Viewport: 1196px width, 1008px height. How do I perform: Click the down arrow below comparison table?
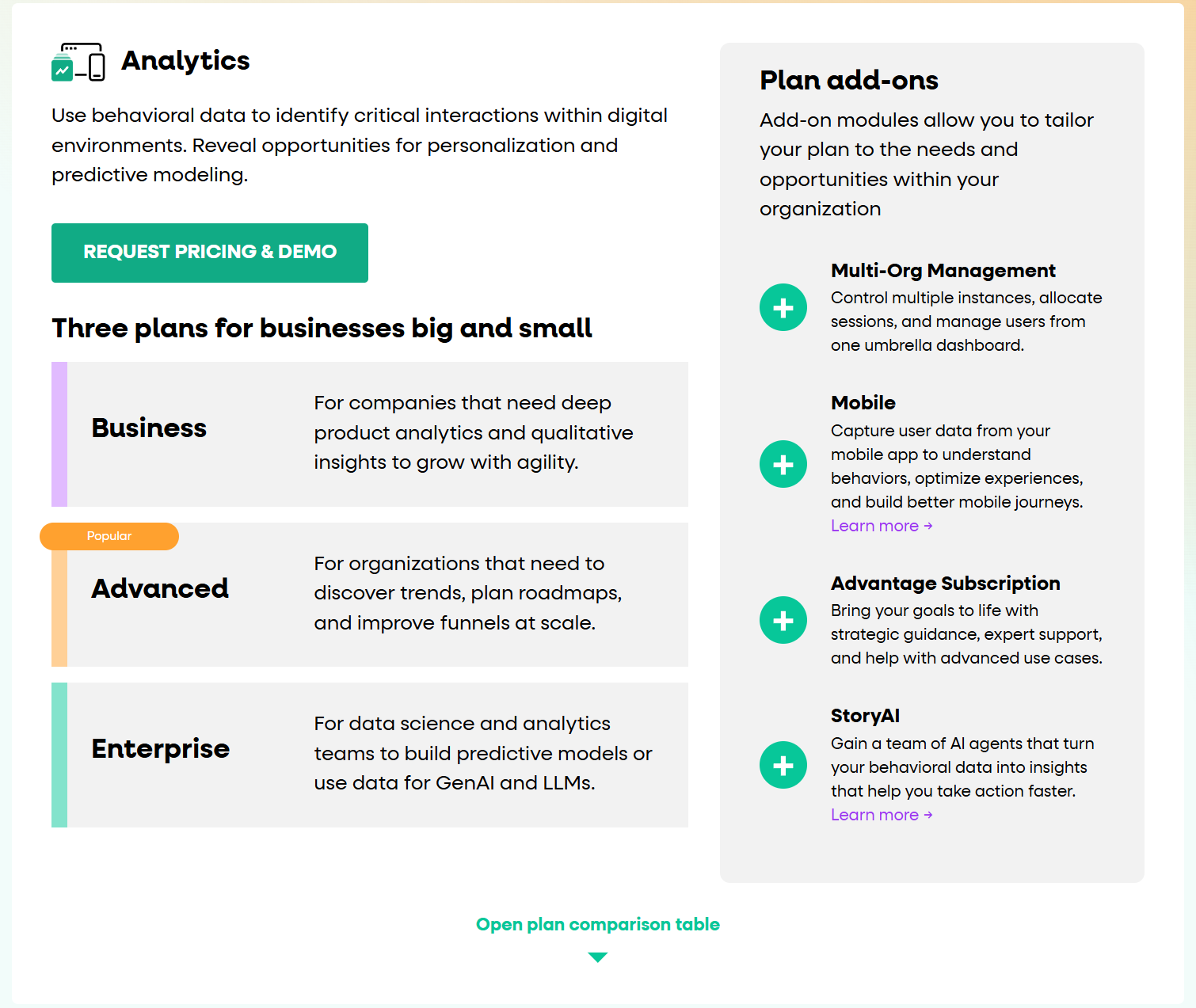coord(598,957)
